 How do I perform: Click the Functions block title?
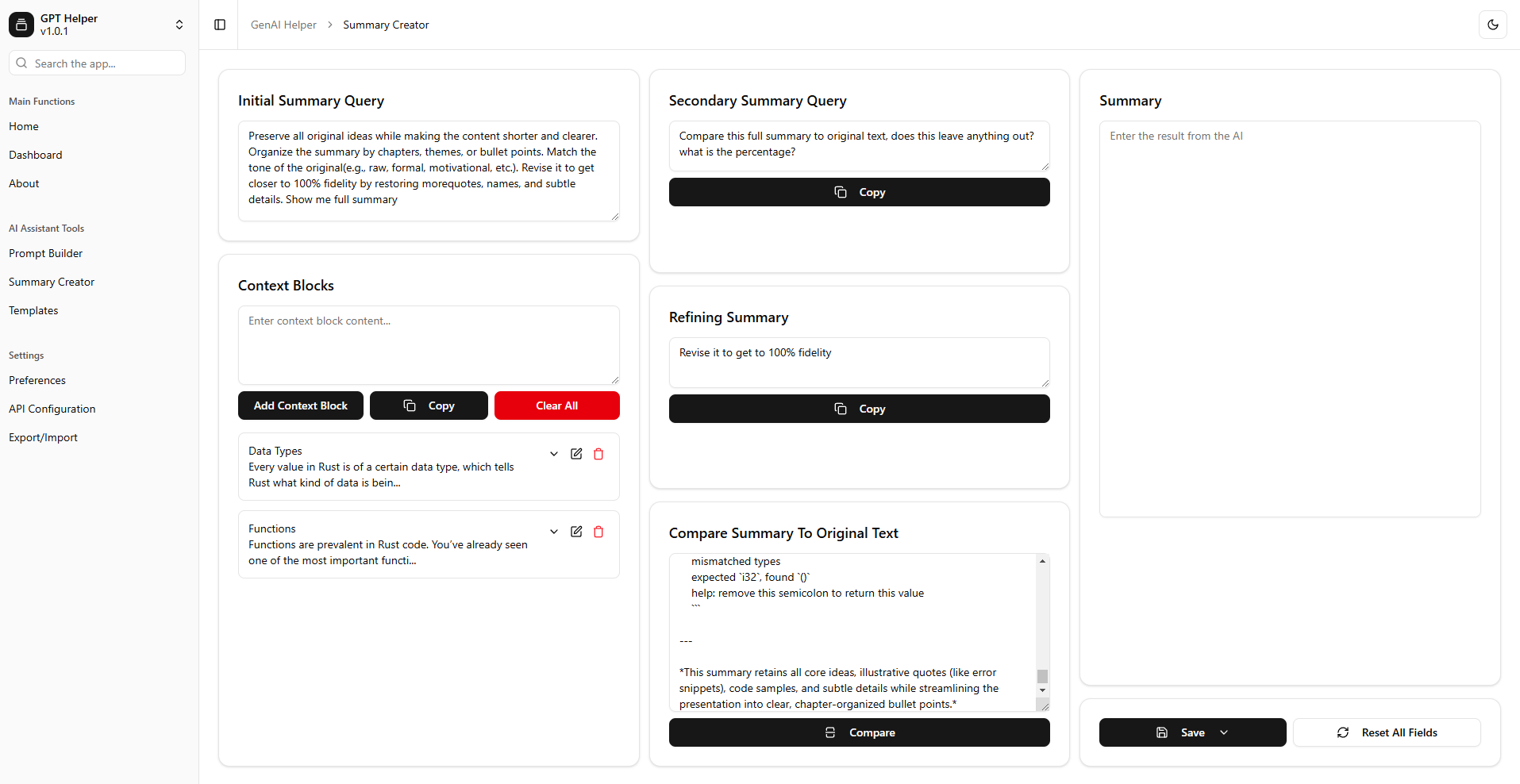point(272,528)
